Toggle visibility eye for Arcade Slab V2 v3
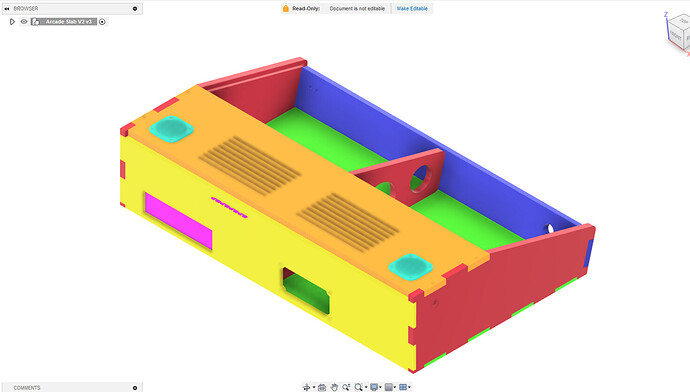 click(24, 22)
